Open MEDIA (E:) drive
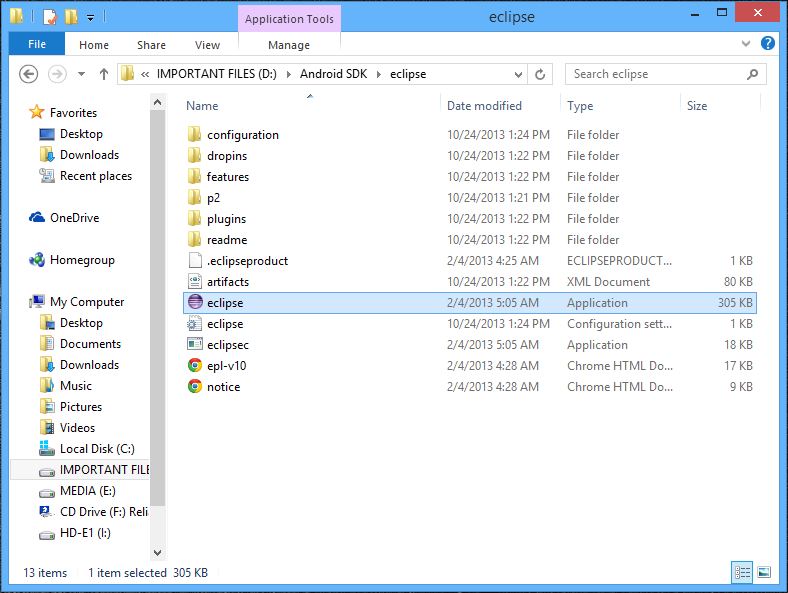The width and height of the screenshot is (788, 593). click(87, 490)
